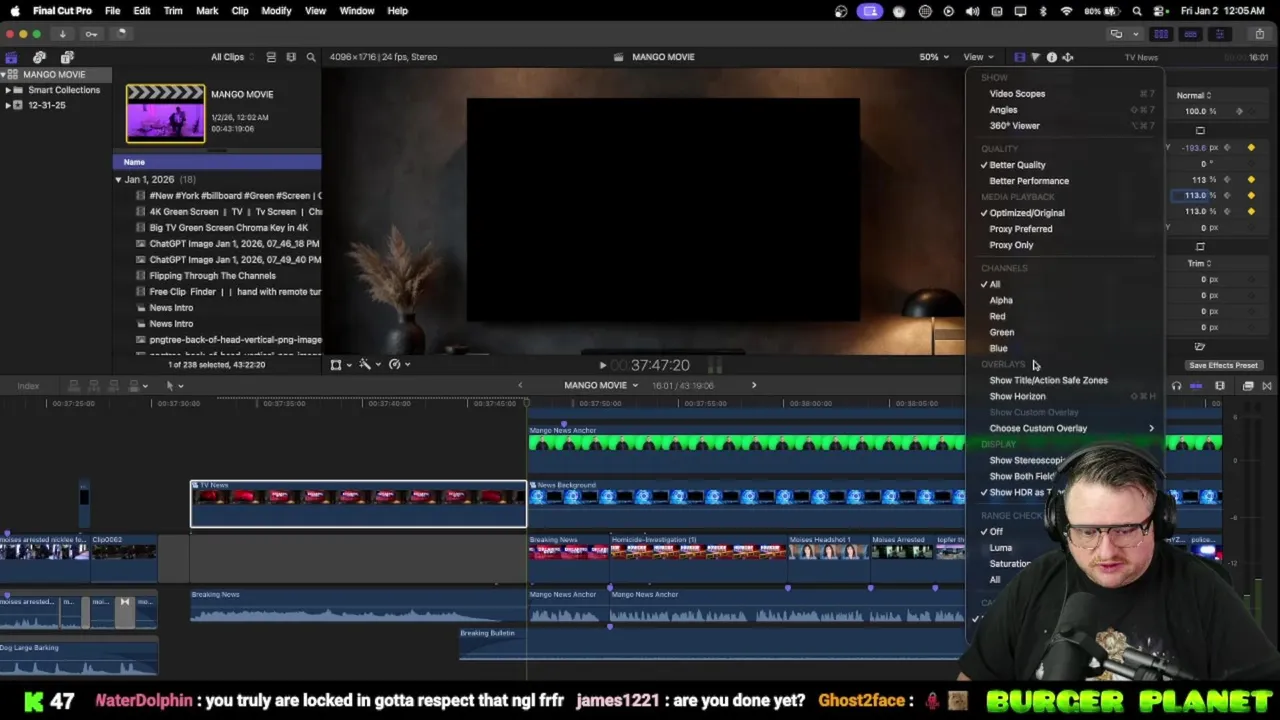
Task: Show the libraries sidebar clapper icon
Action: click(x=11, y=57)
